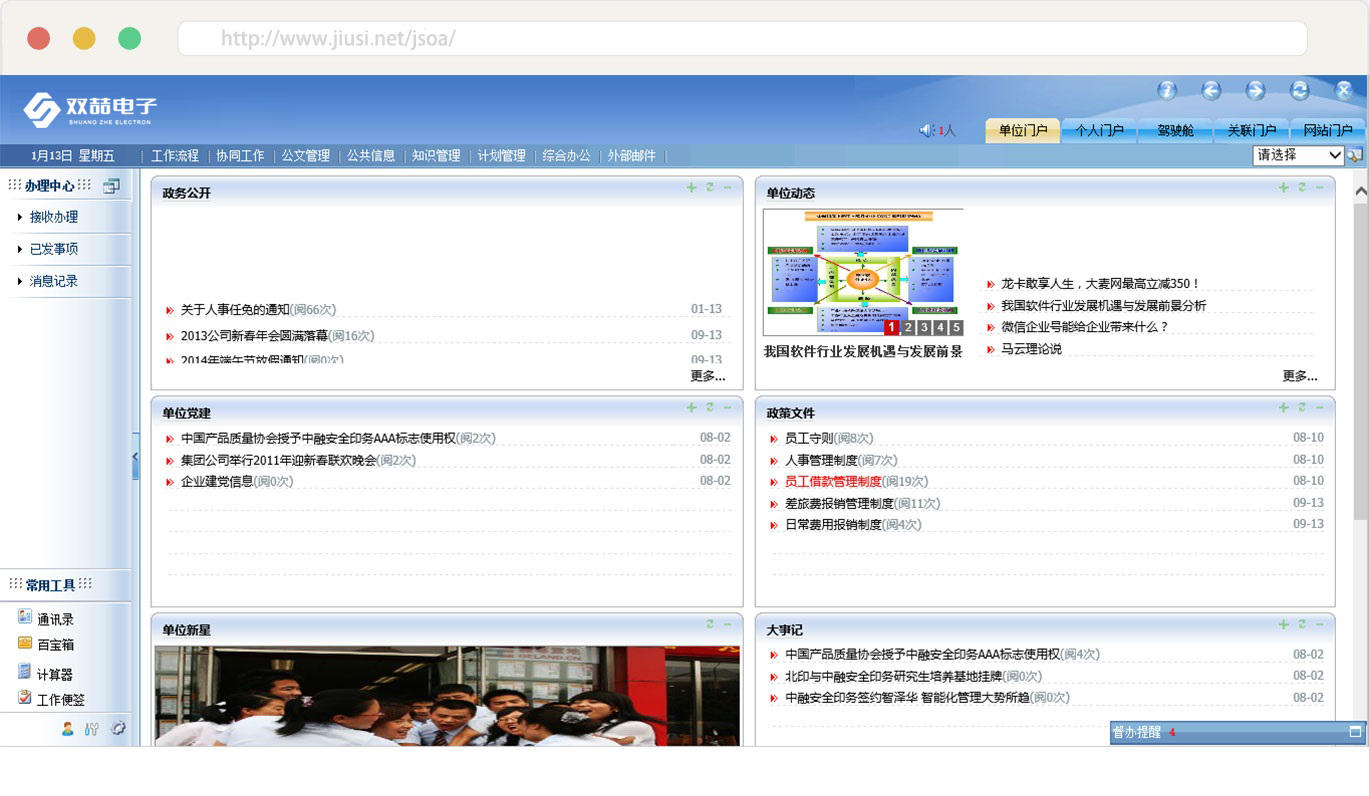The height and width of the screenshot is (796, 1370).
Task: Click the back arrow icon in the header
Action: [1211, 91]
